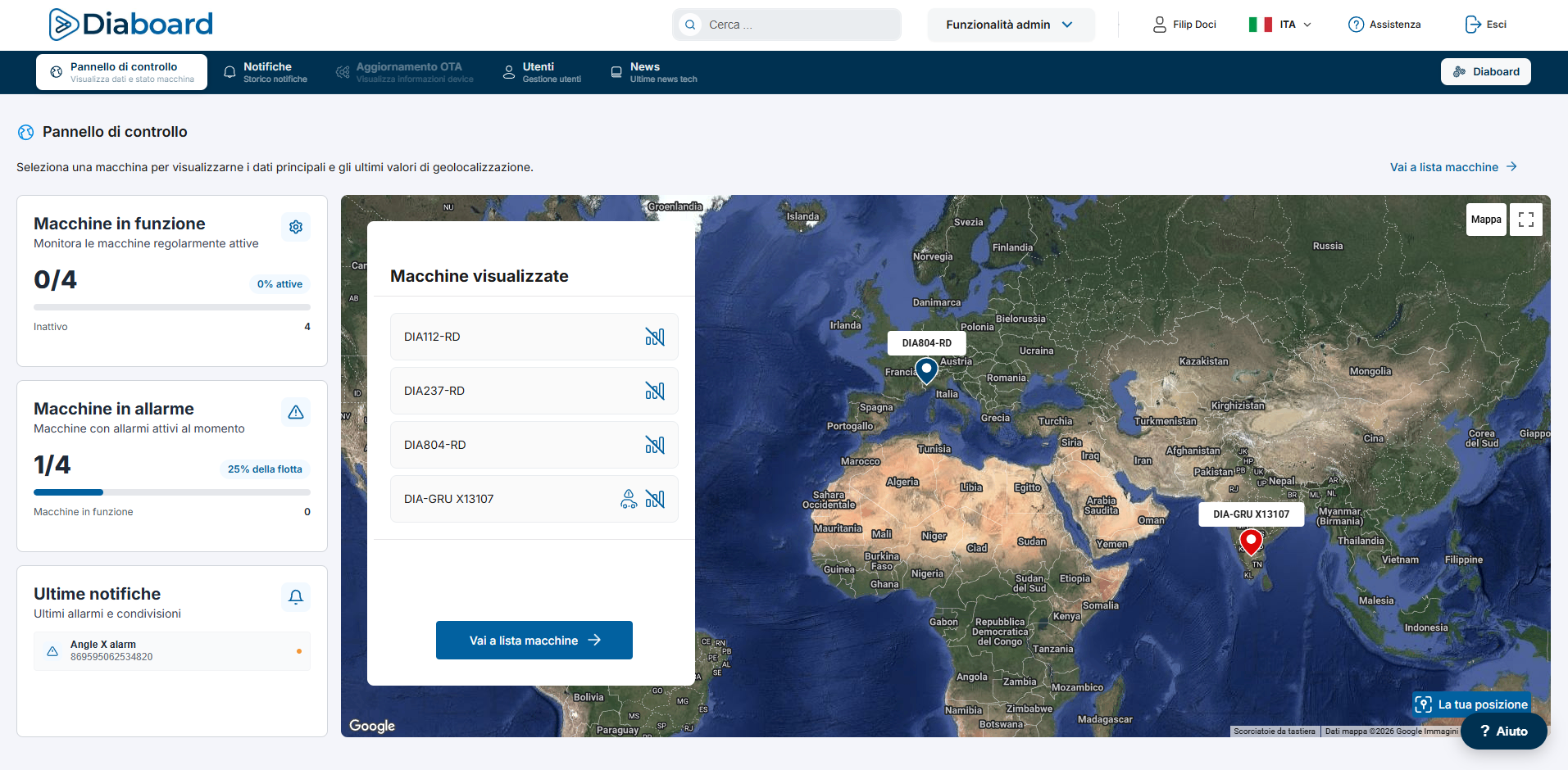Click the gear icon in Macchine in funzione

click(x=296, y=227)
